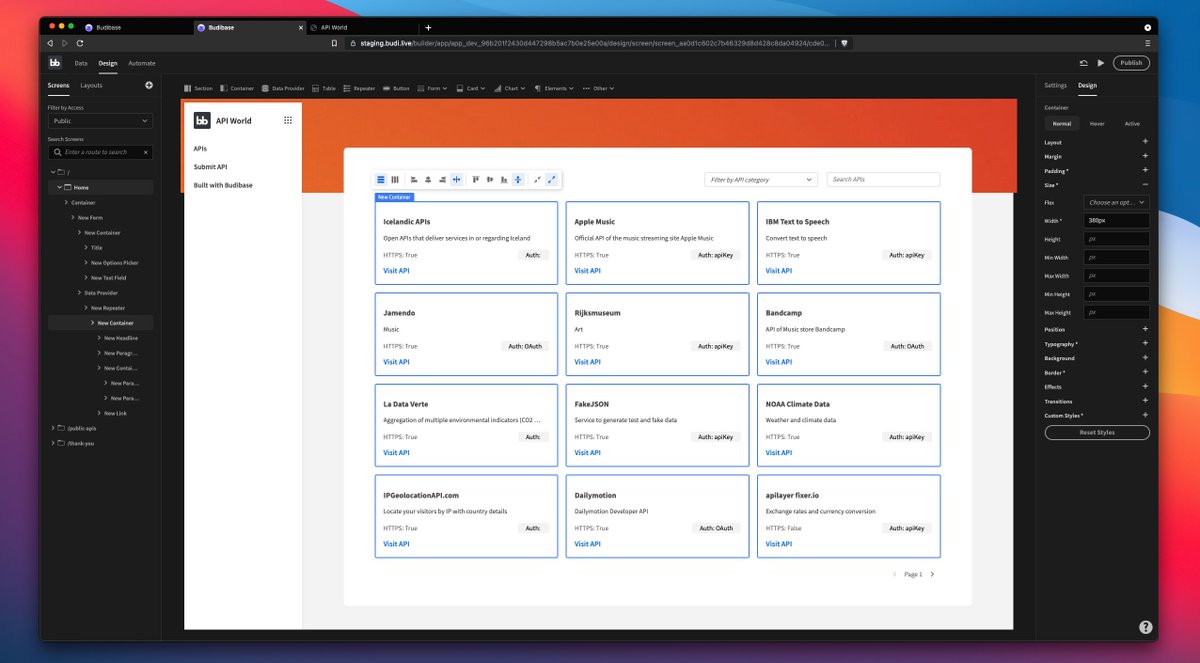Viewport: 1200px width, 663px height.
Task: Click Visit API link on Apple Music card
Action: (x=588, y=271)
